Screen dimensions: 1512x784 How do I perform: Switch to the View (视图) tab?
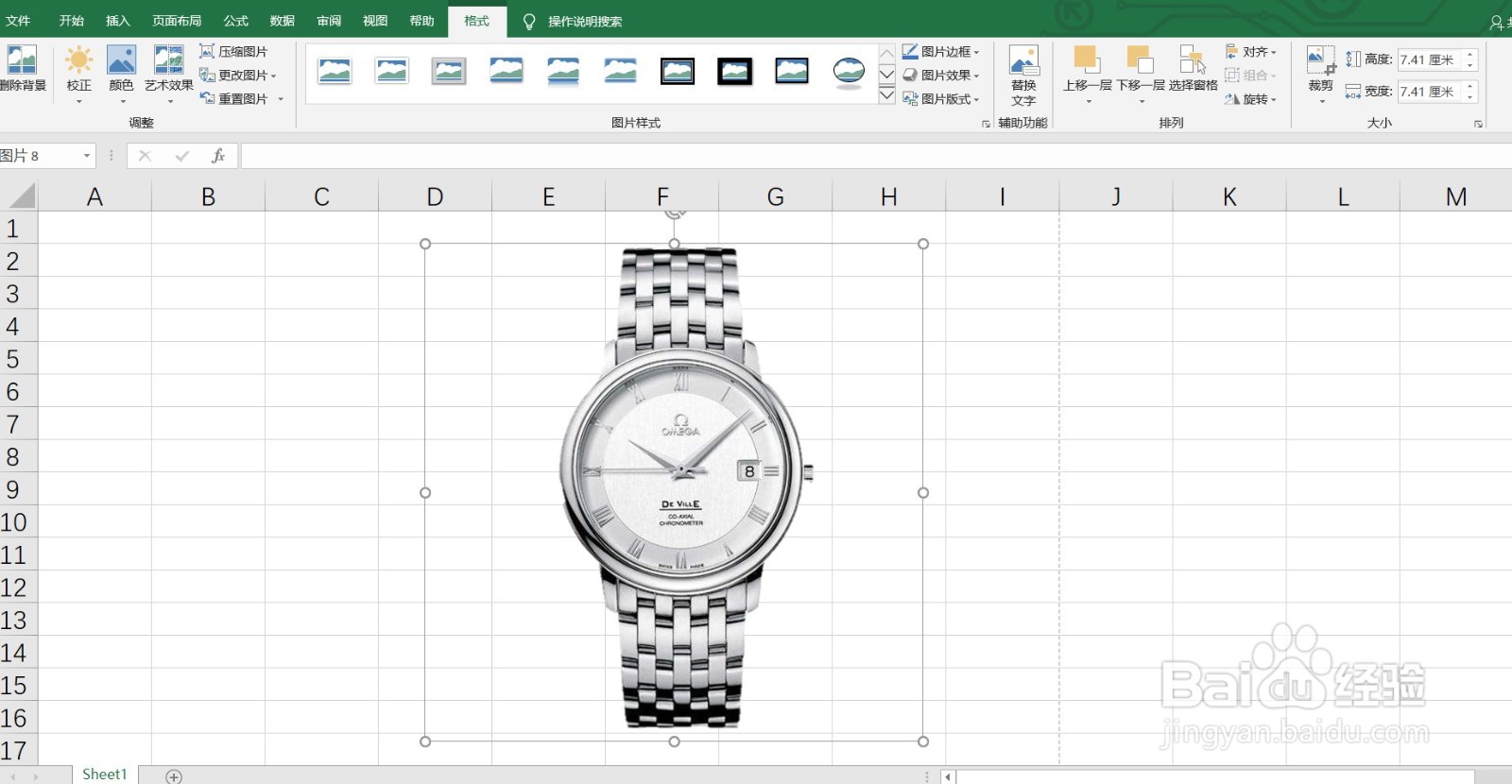point(375,21)
